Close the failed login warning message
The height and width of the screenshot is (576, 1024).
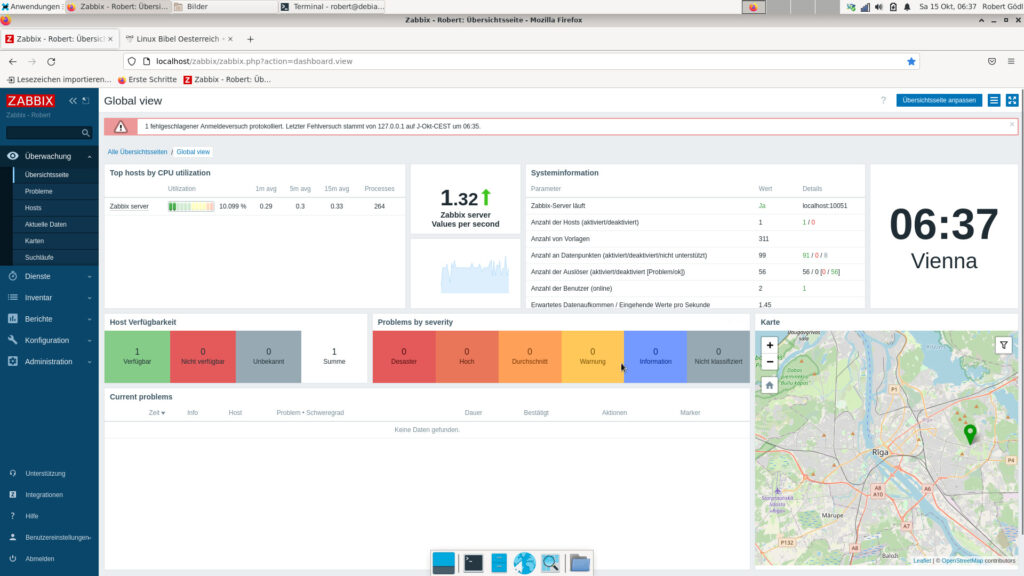pos(1012,124)
